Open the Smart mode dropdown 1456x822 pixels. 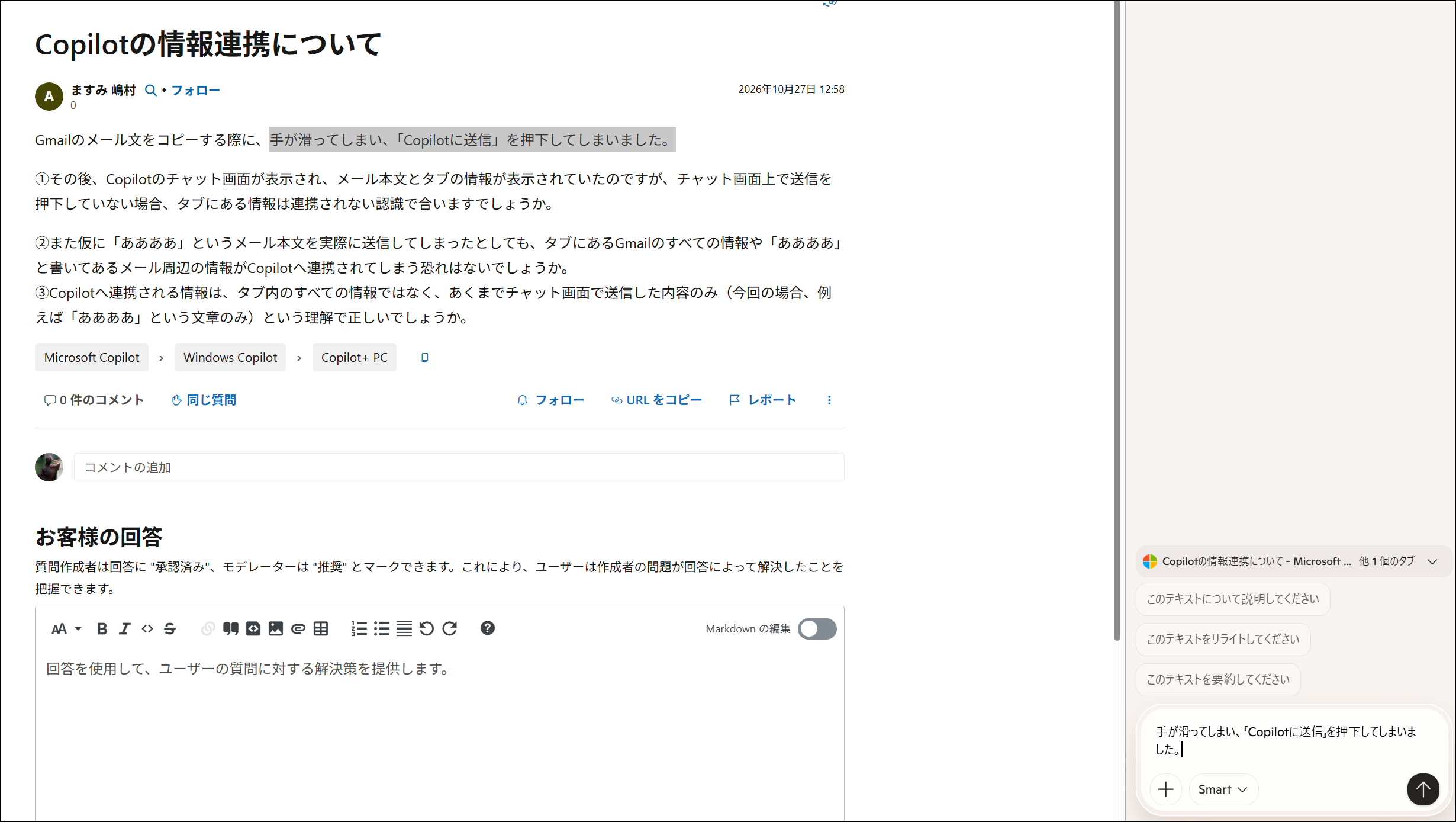point(1223,789)
